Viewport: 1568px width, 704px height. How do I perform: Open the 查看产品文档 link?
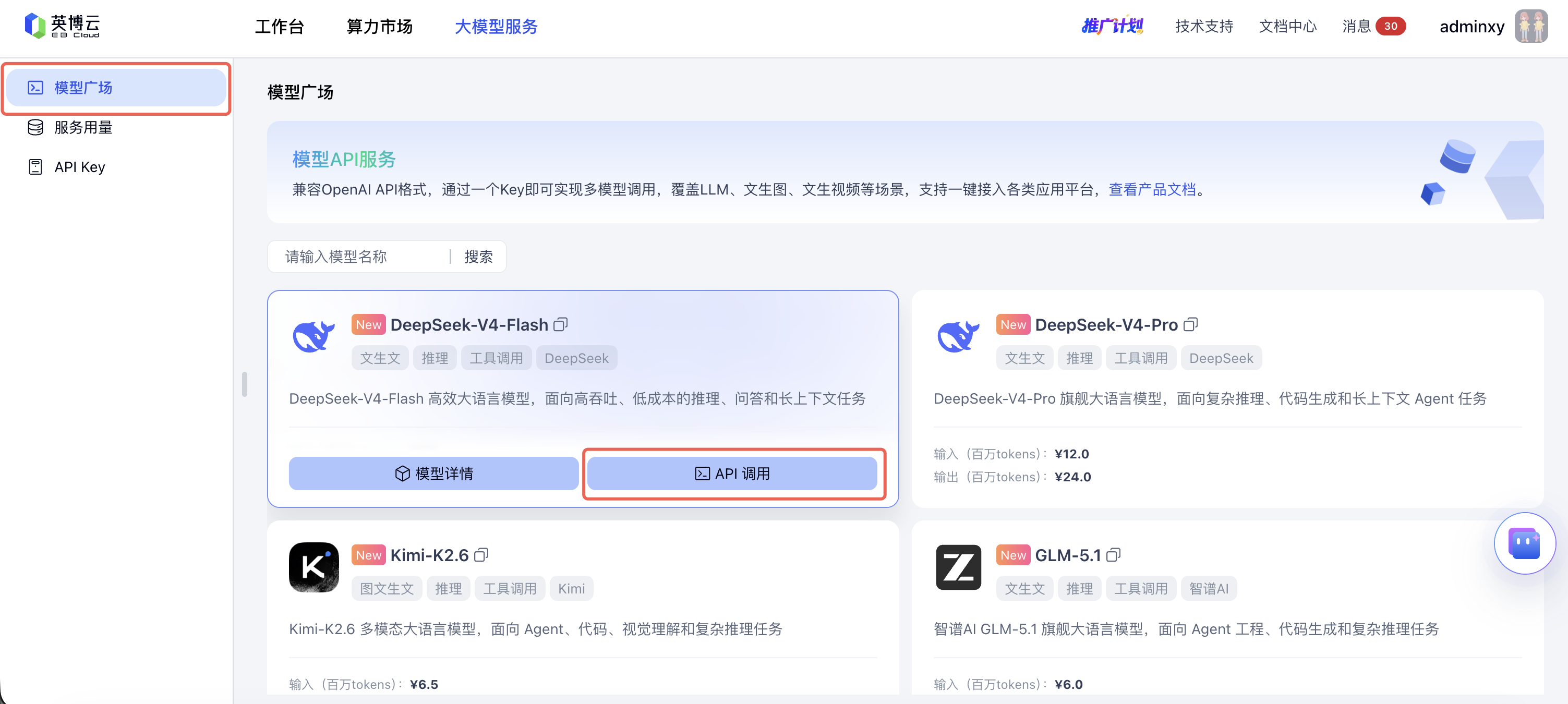coord(1152,190)
